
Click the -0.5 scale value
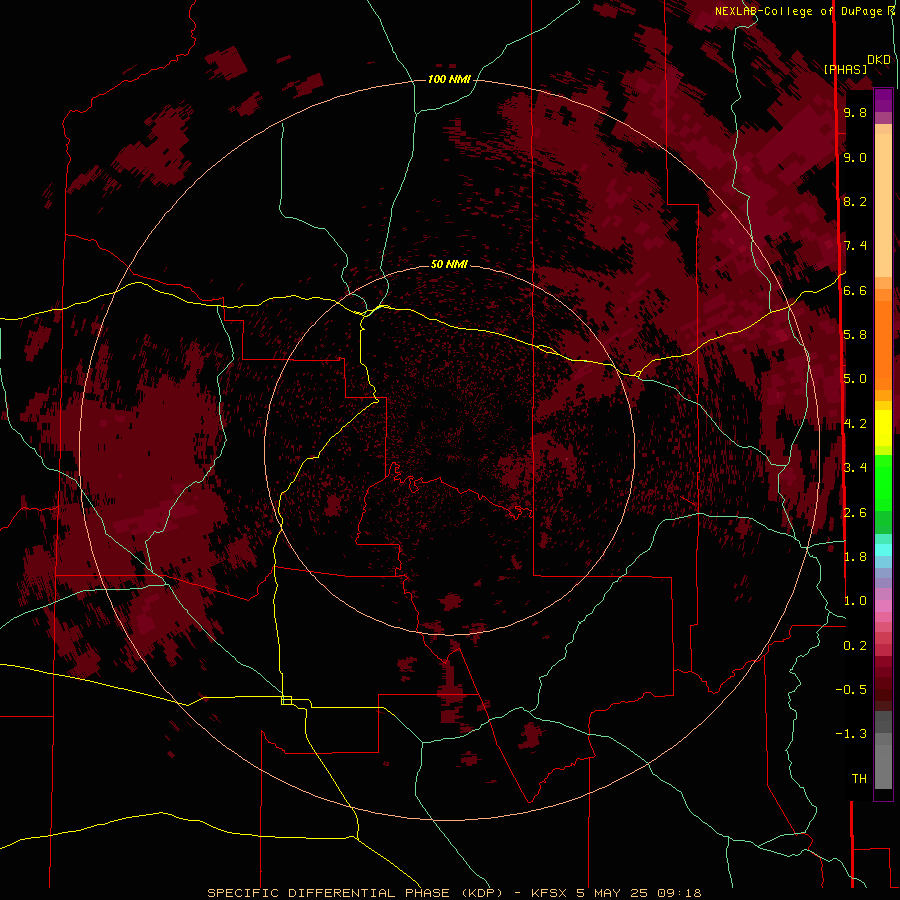coord(851,690)
